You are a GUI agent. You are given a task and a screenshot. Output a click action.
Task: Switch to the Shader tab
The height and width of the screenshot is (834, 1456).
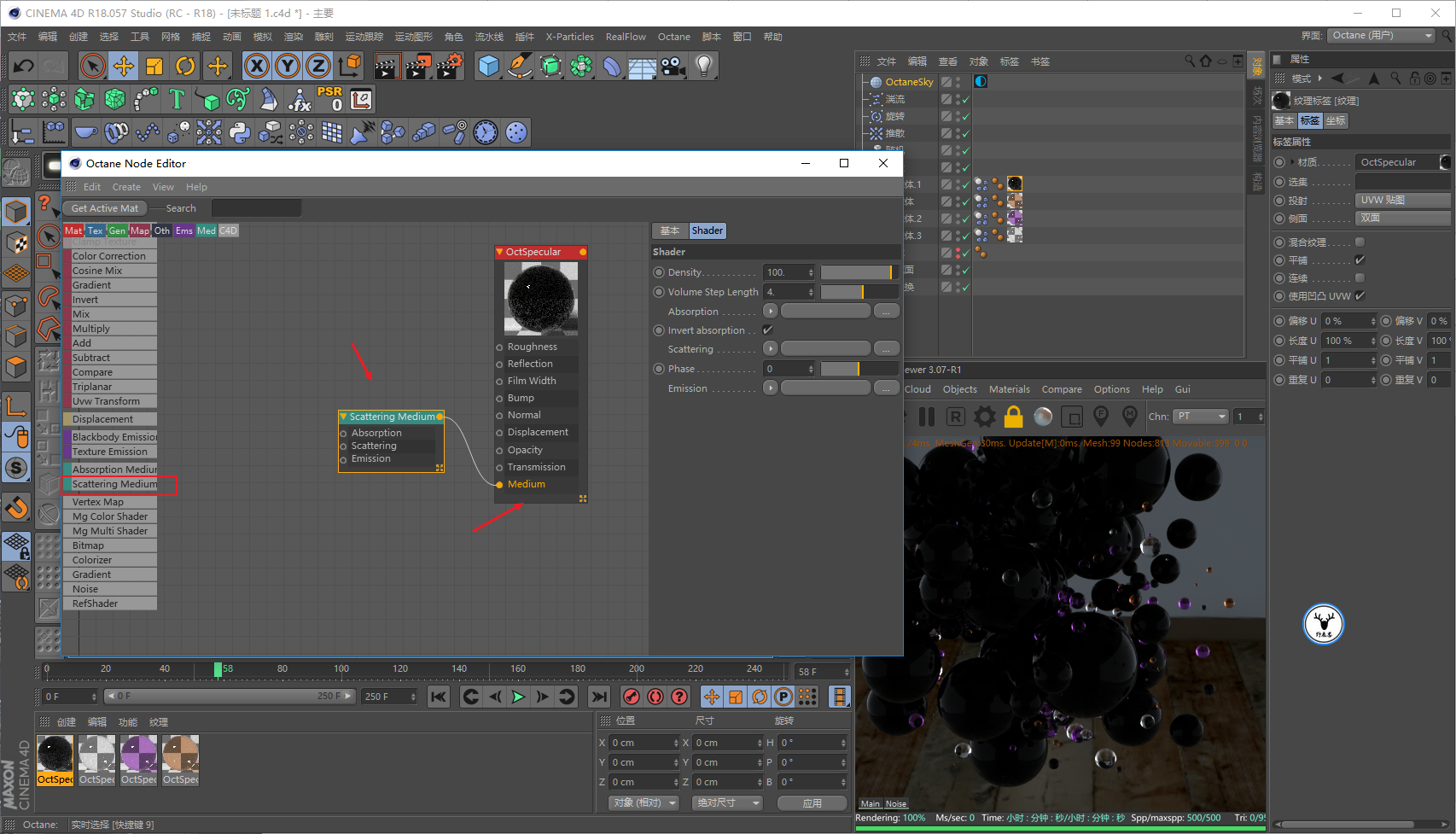pos(707,230)
